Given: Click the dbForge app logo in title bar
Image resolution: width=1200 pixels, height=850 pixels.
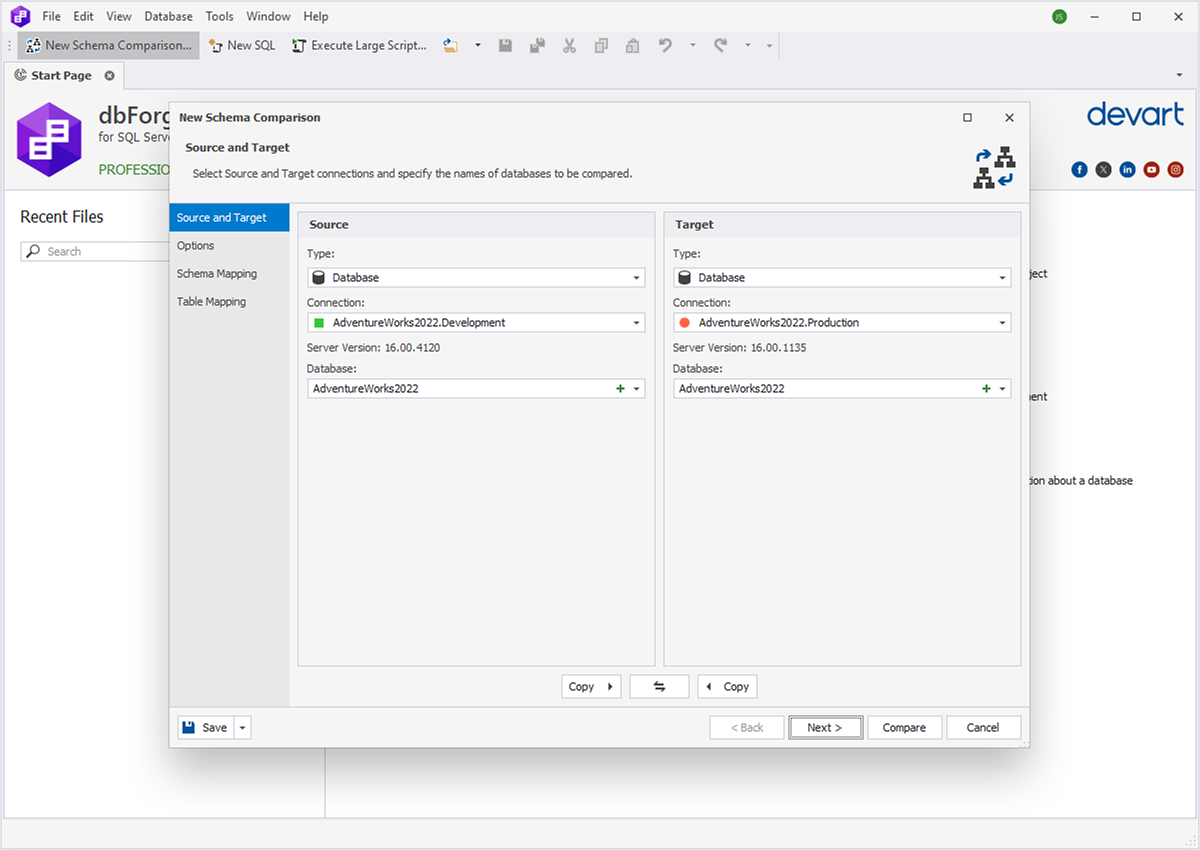Looking at the screenshot, I should (20, 16).
